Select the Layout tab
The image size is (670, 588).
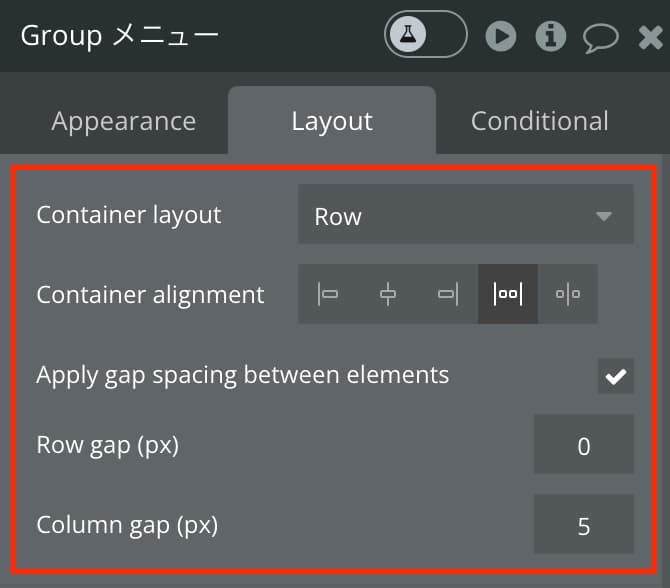tap(332, 121)
